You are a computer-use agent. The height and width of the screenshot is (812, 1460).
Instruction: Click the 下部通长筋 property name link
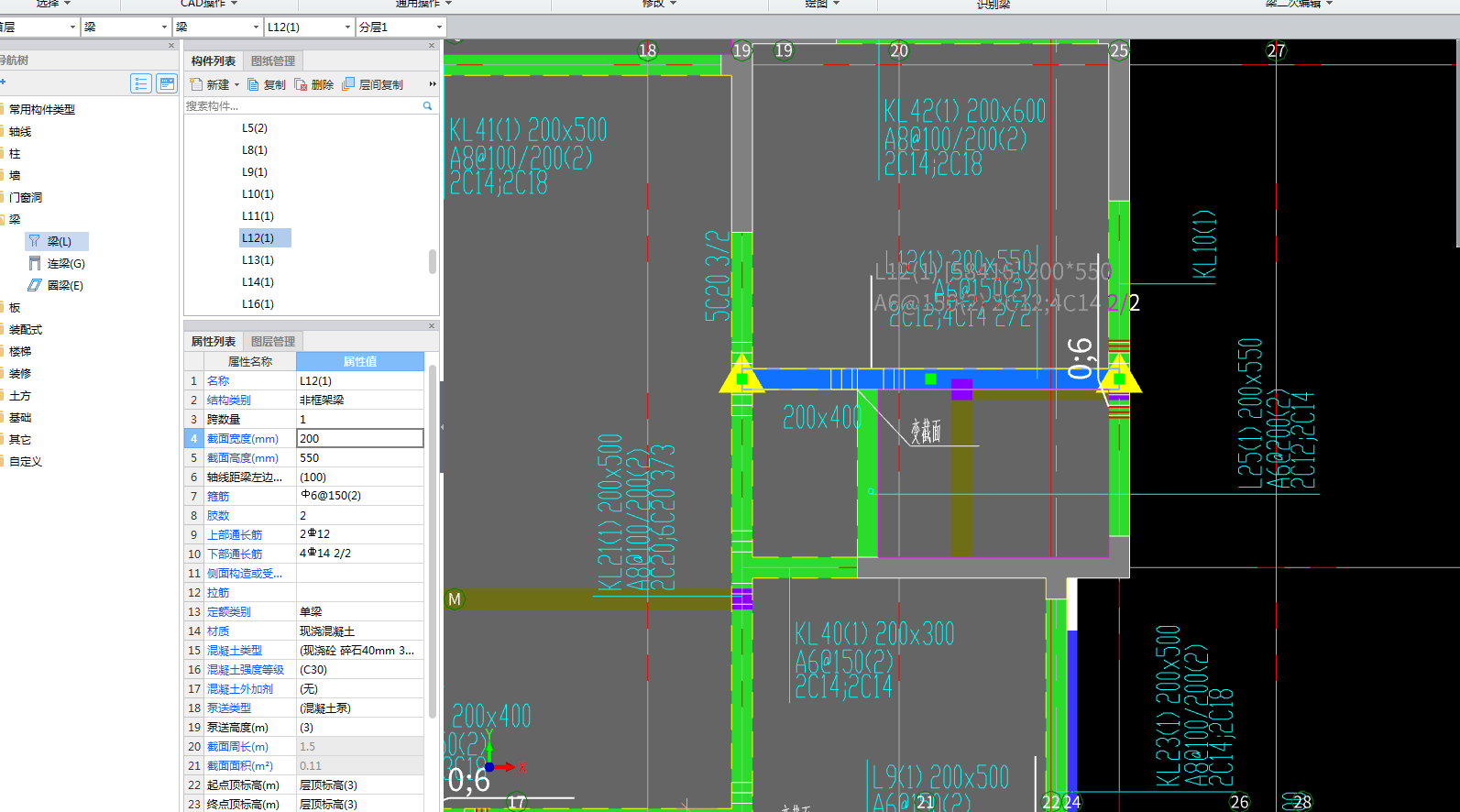[235, 554]
